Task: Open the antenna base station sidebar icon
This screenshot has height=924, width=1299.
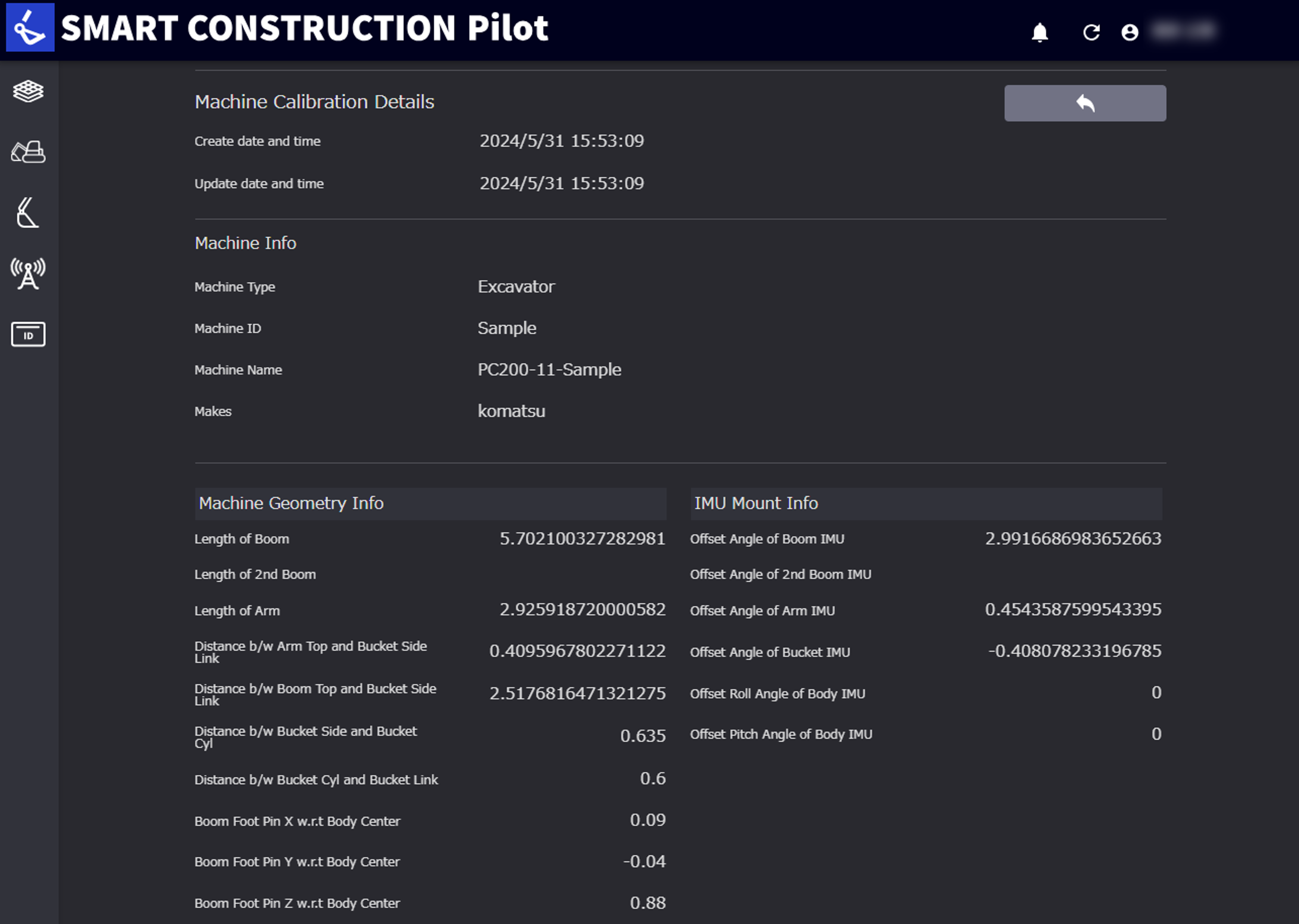Action: 28,274
